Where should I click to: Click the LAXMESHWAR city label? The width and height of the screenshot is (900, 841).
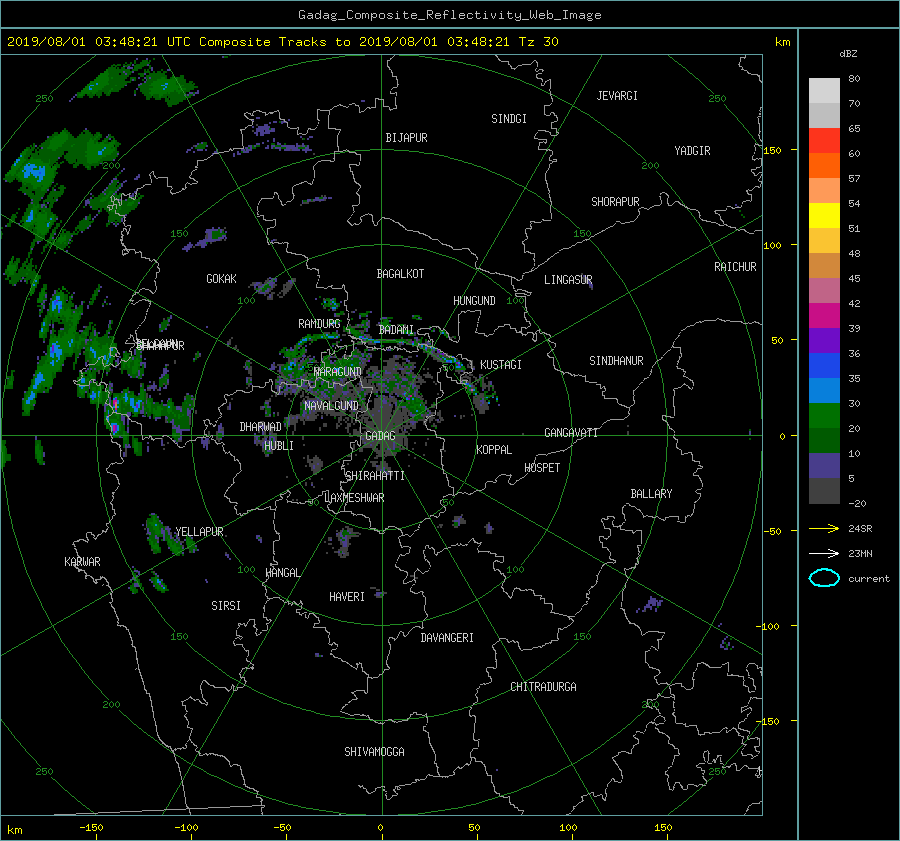pyautogui.click(x=354, y=498)
